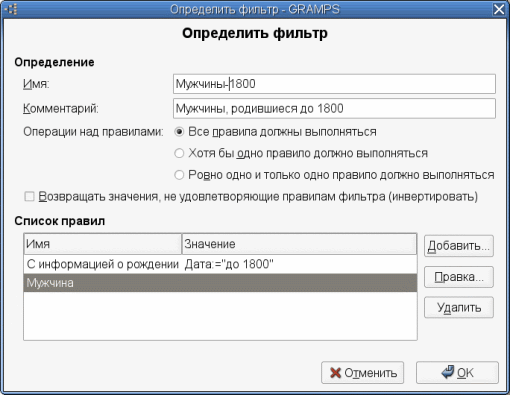The height and width of the screenshot is (395, 510).
Task: Open the Добавить... rule dialog
Action: [x=459, y=246]
